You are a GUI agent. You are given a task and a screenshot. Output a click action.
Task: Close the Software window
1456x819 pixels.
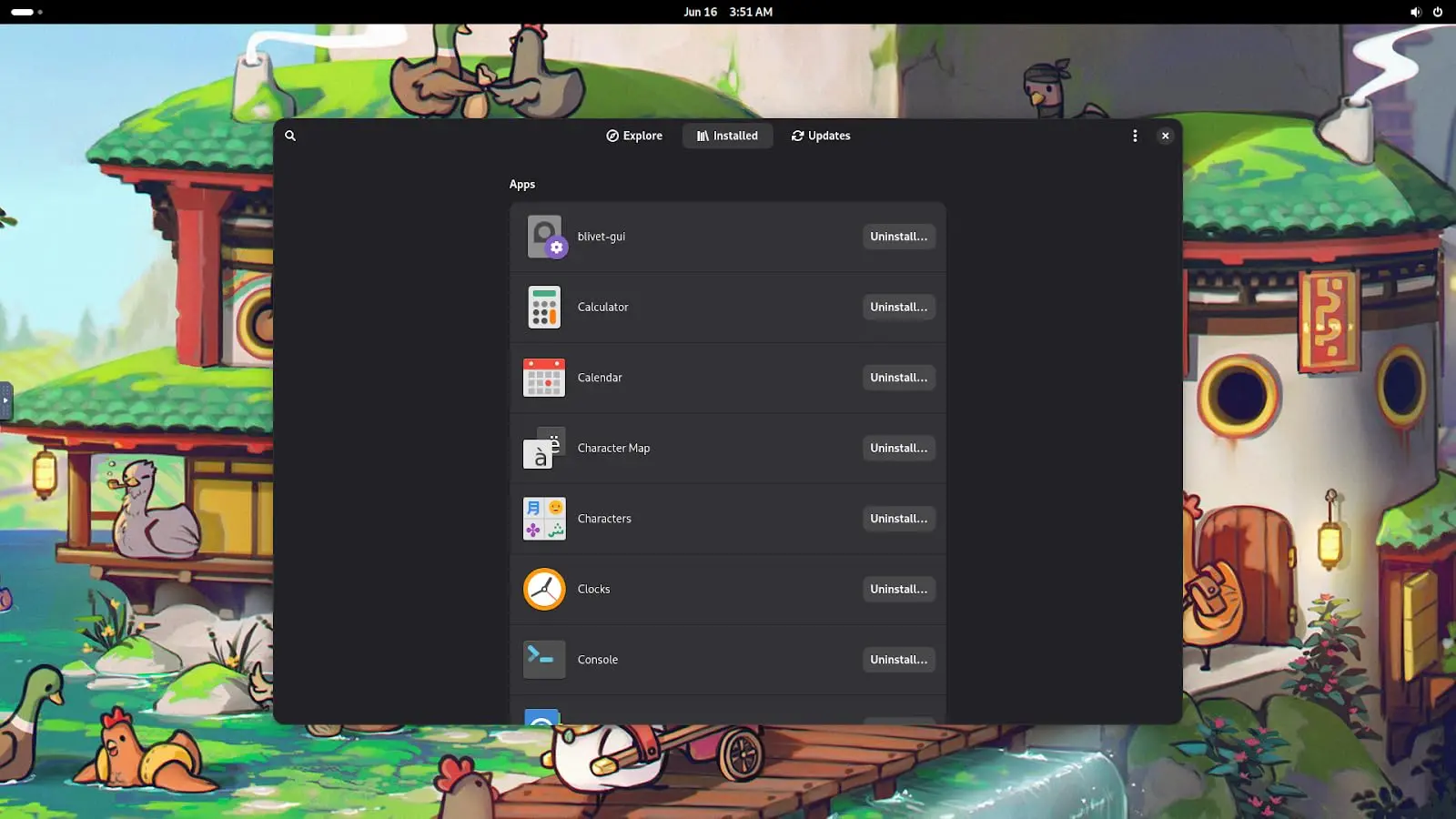(1165, 136)
